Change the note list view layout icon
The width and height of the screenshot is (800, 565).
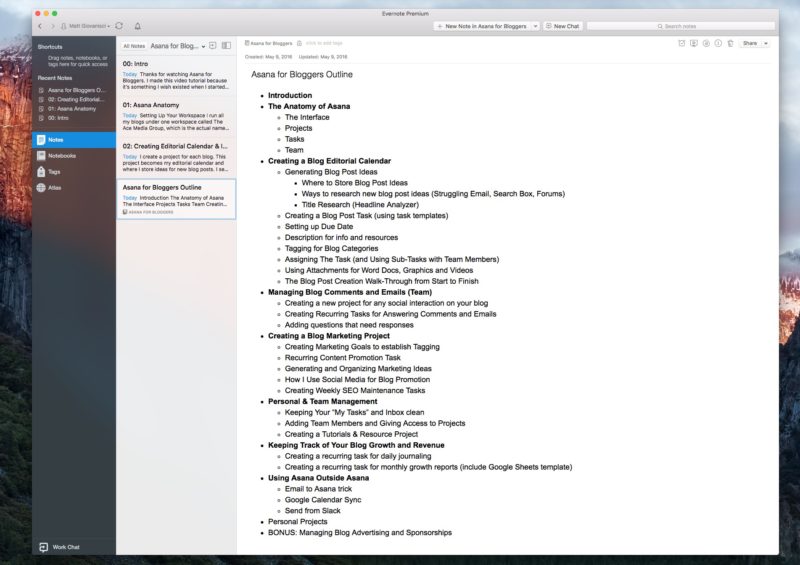click(x=227, y=45)
